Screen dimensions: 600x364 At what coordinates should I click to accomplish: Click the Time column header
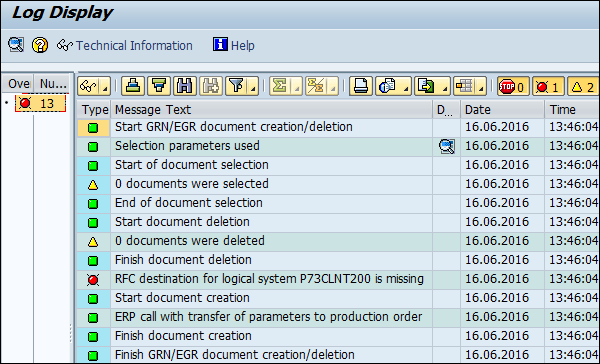pos(572,110)
